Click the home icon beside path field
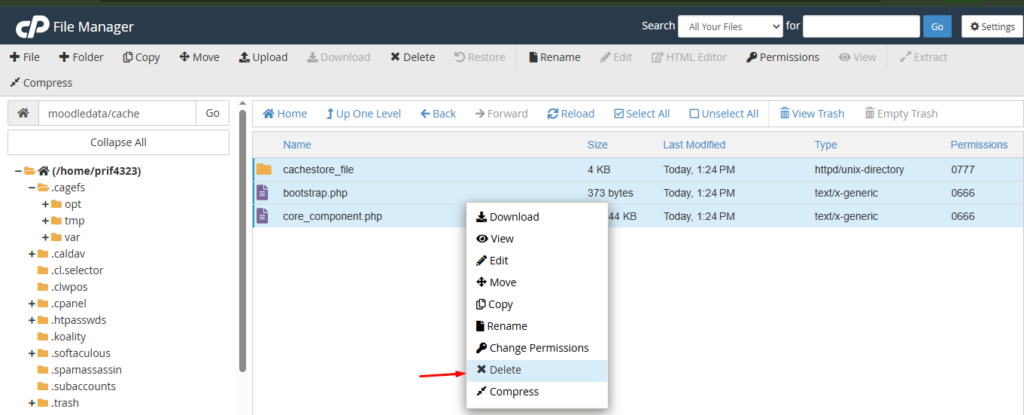1024x415 pixels. (23, 113)
